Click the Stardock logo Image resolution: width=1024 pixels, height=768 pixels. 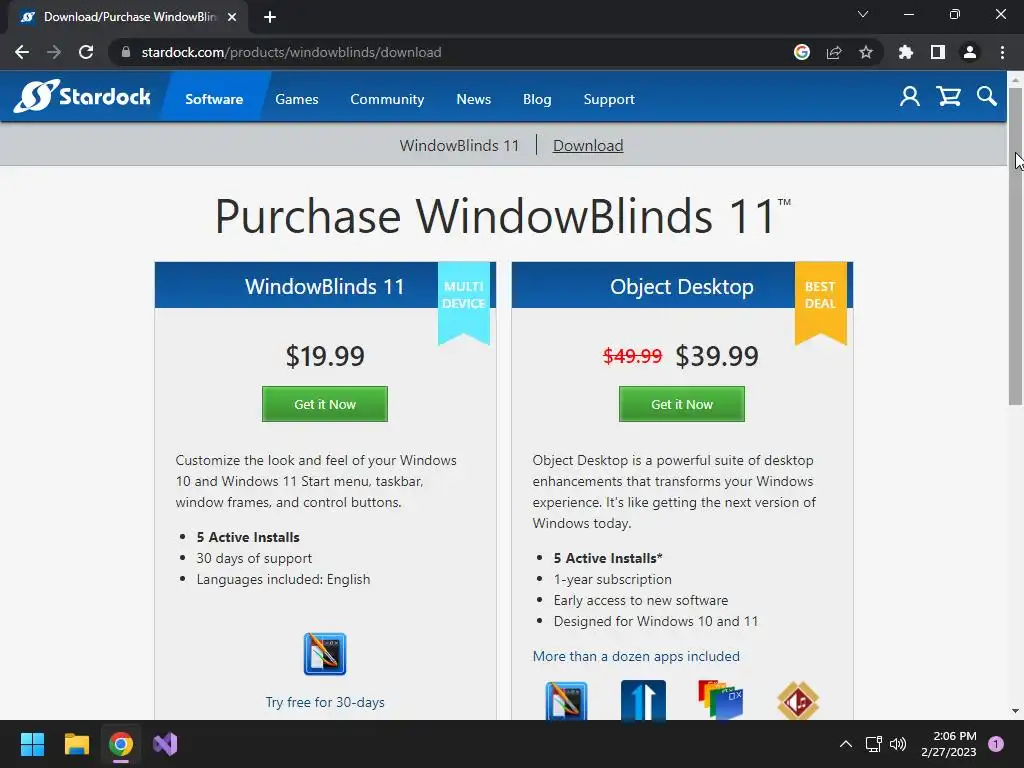(x=82, y=97)
